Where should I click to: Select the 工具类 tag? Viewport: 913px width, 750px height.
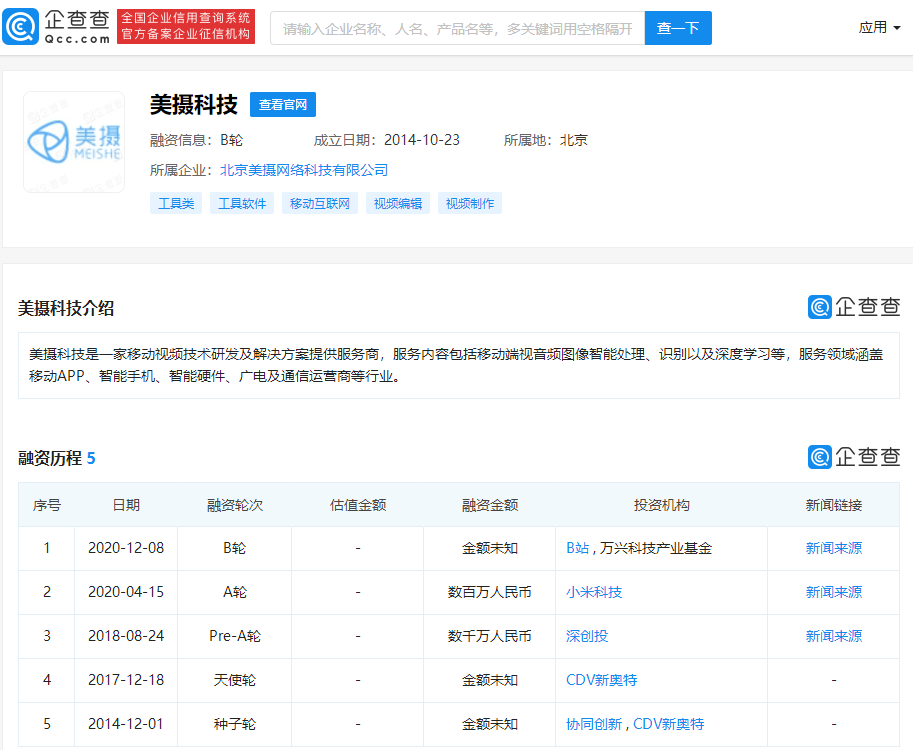coord(176,203)
